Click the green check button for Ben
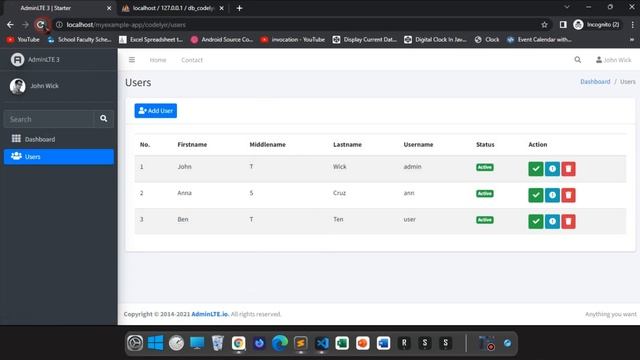The image size is (640, 360). (536, 222)
